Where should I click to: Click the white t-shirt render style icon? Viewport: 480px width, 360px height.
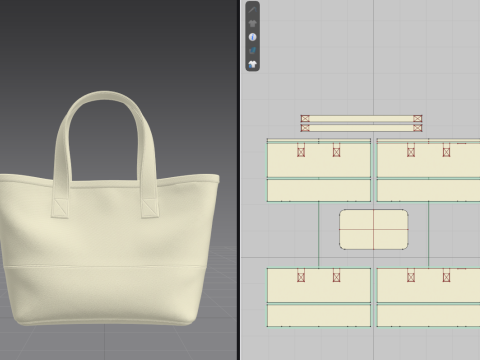253,64
